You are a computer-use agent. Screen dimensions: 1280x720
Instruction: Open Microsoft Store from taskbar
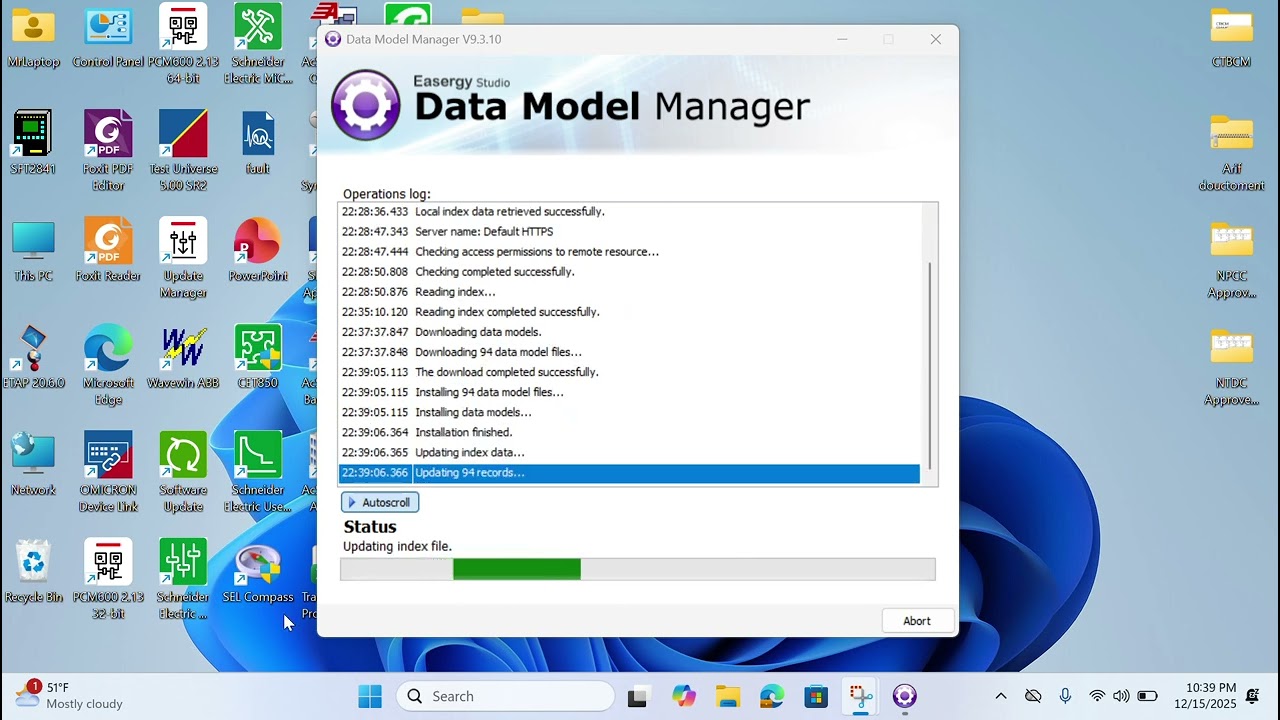point(816,696)
